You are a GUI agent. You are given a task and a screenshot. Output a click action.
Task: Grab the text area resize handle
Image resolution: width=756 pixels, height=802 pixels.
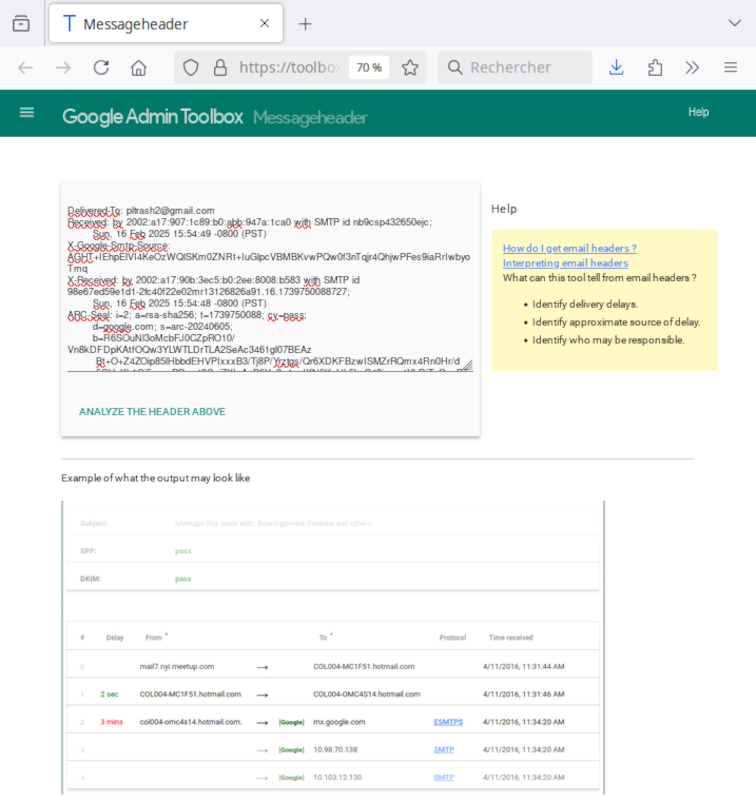point(468,365)
